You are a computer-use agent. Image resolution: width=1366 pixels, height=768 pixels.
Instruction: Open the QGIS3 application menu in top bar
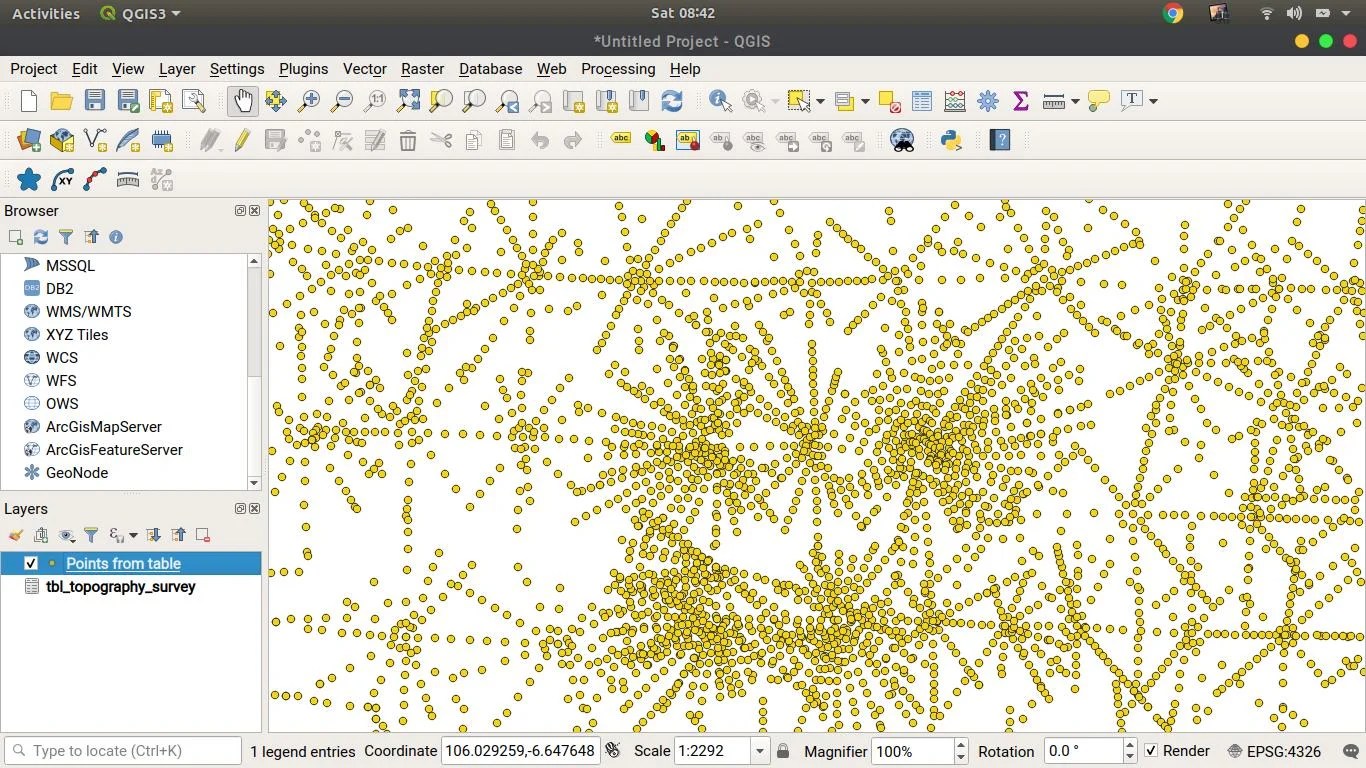pyautogui.click(x=141, y=13)
